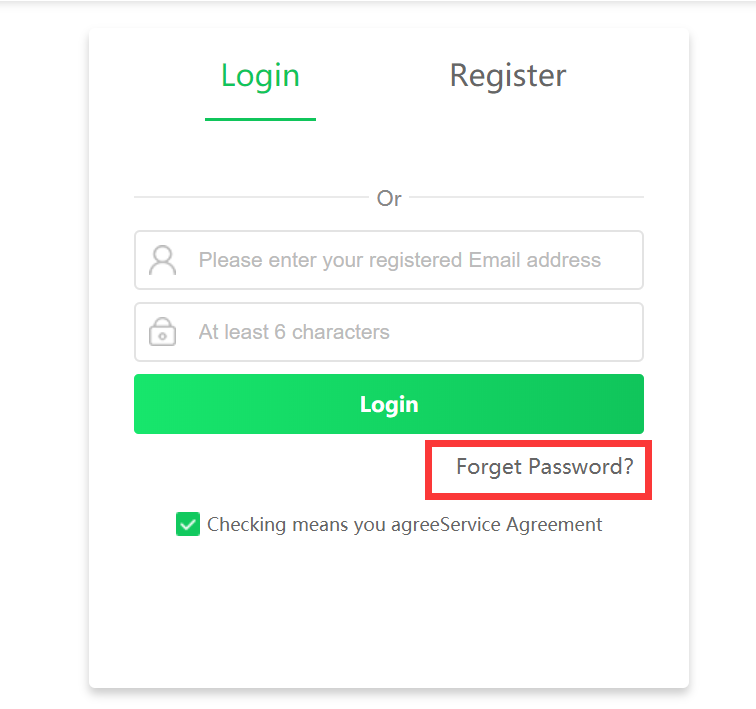
Task: Click the green underline beneath Login tab
Action: pyautogui.click(x=260, y=119)
